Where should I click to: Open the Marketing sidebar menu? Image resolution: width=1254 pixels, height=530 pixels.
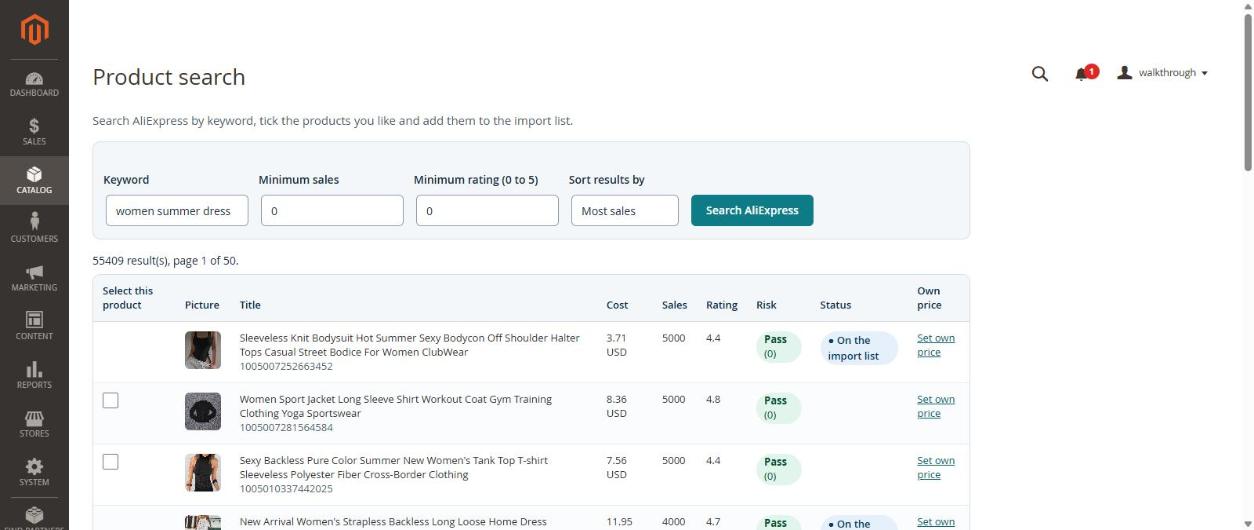[34, 278]
